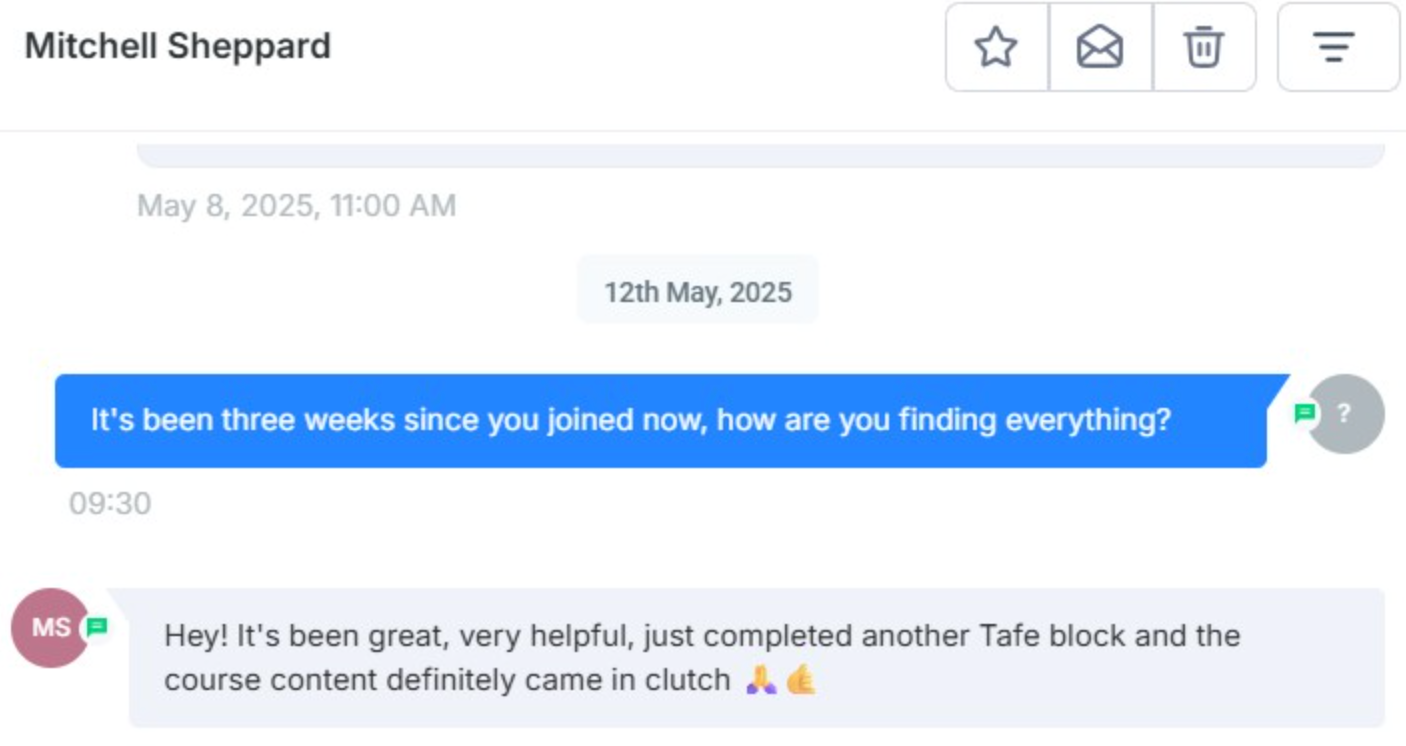Select the 12th May, 2025 date separator
This screenshot has height=746, width=1406.
point(697,292)
